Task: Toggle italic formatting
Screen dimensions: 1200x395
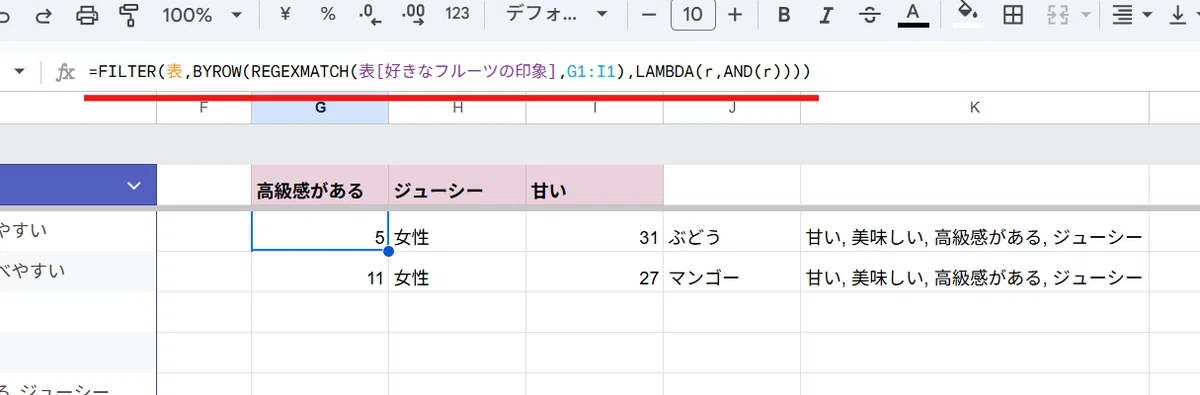Action: [826, 15]
